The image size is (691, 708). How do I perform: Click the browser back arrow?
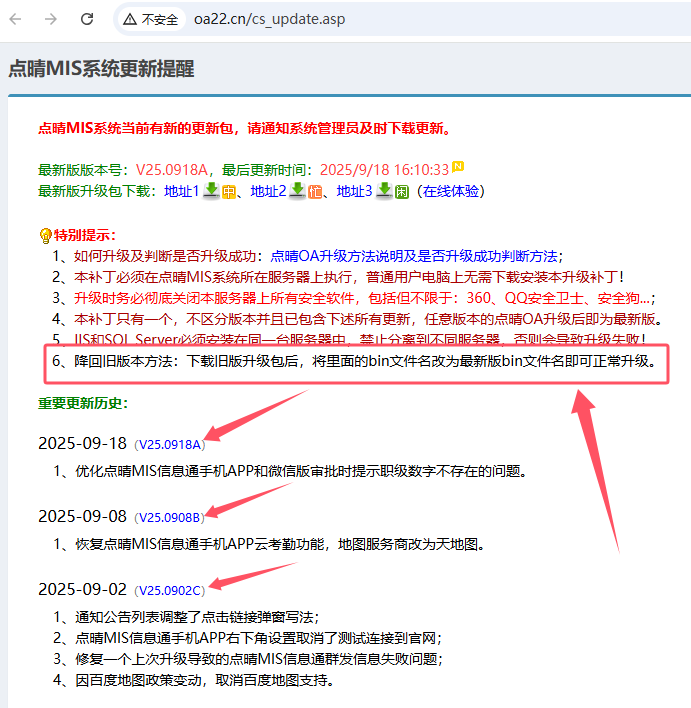coord(18,19)
